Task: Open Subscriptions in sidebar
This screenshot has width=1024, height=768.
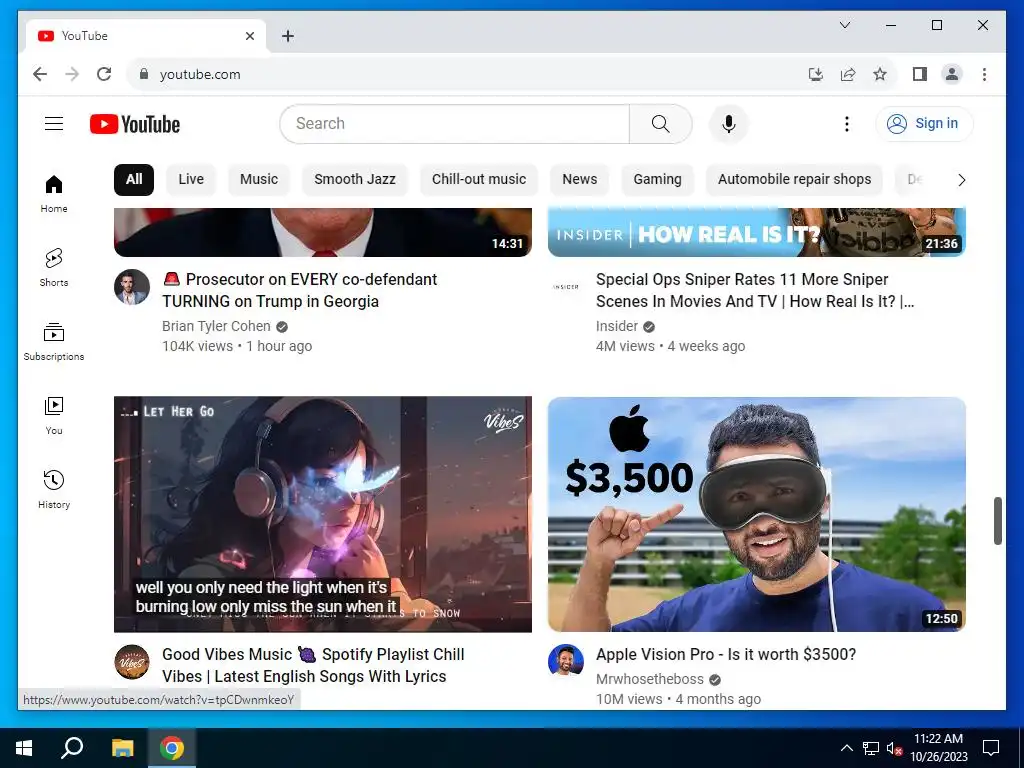Action: coord(54,342)
